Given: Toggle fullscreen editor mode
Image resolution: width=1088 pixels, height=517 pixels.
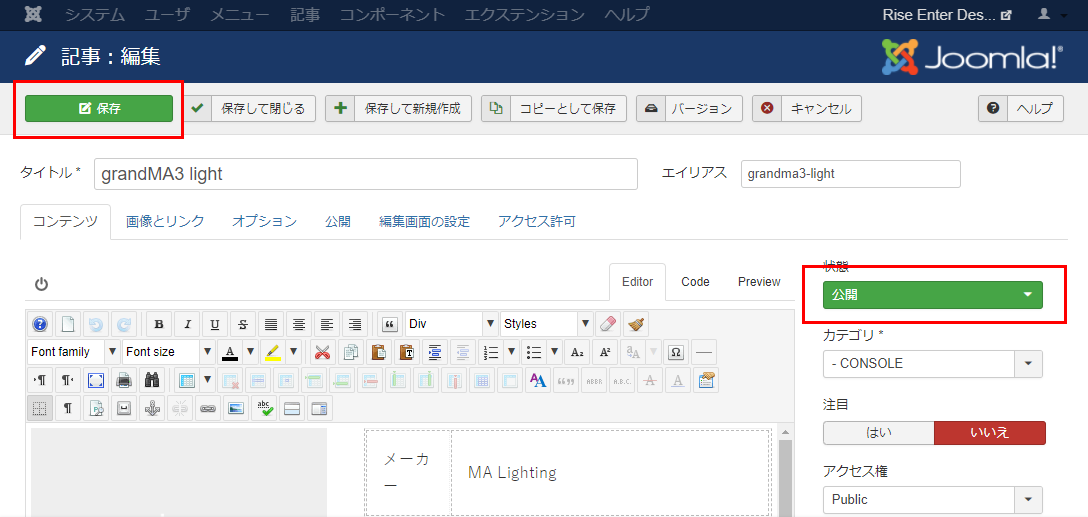Looking at the screenshot, I should [96, 380].
